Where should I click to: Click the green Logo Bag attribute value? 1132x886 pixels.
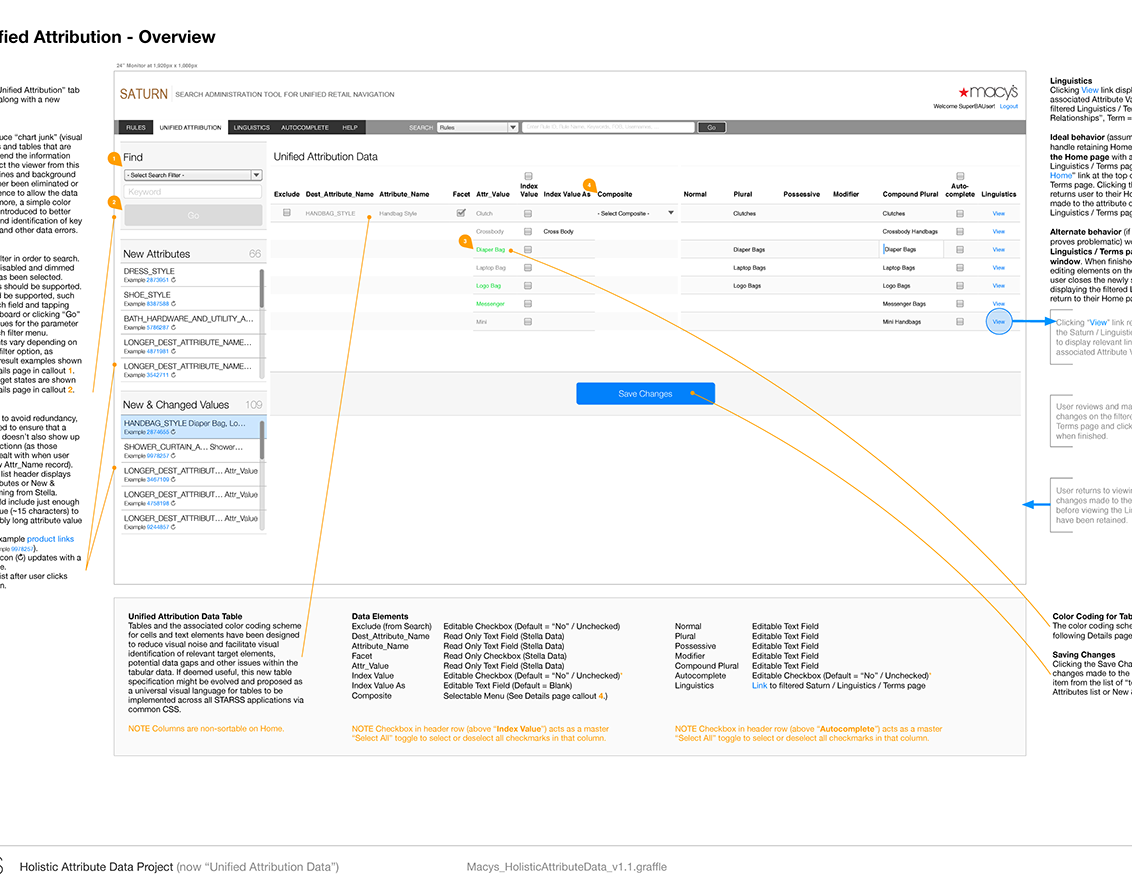pyautogui.click(x=488, y=286)
